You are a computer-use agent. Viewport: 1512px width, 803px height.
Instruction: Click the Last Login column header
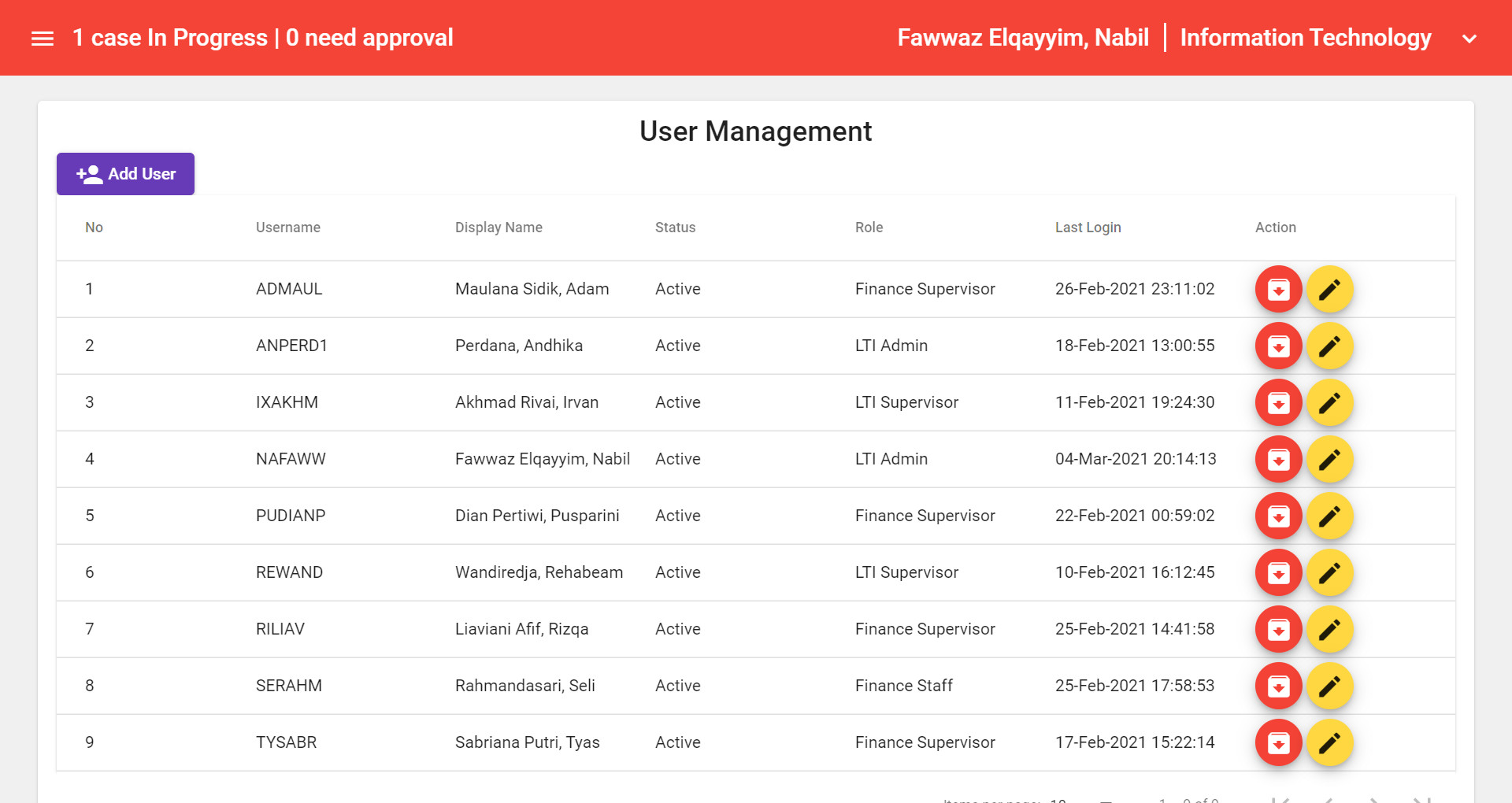(1088, 228)
